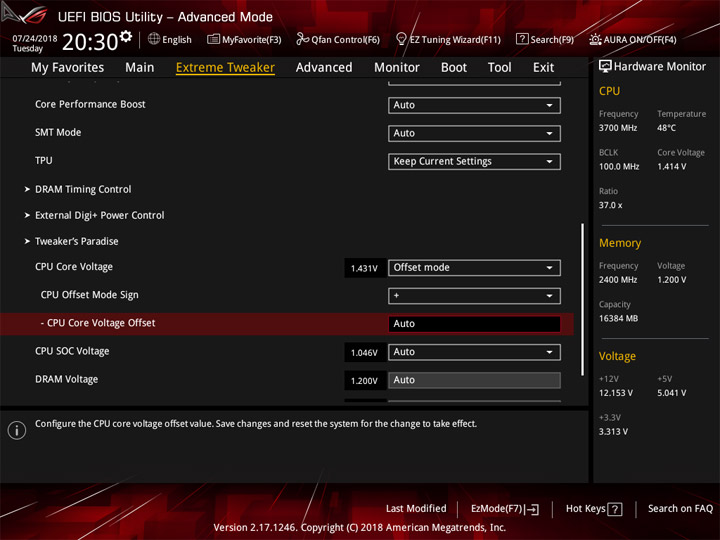Select the TPU setting label
This screenshot has height=540, width=720.
pyautogui.click(x=44, y=160)
